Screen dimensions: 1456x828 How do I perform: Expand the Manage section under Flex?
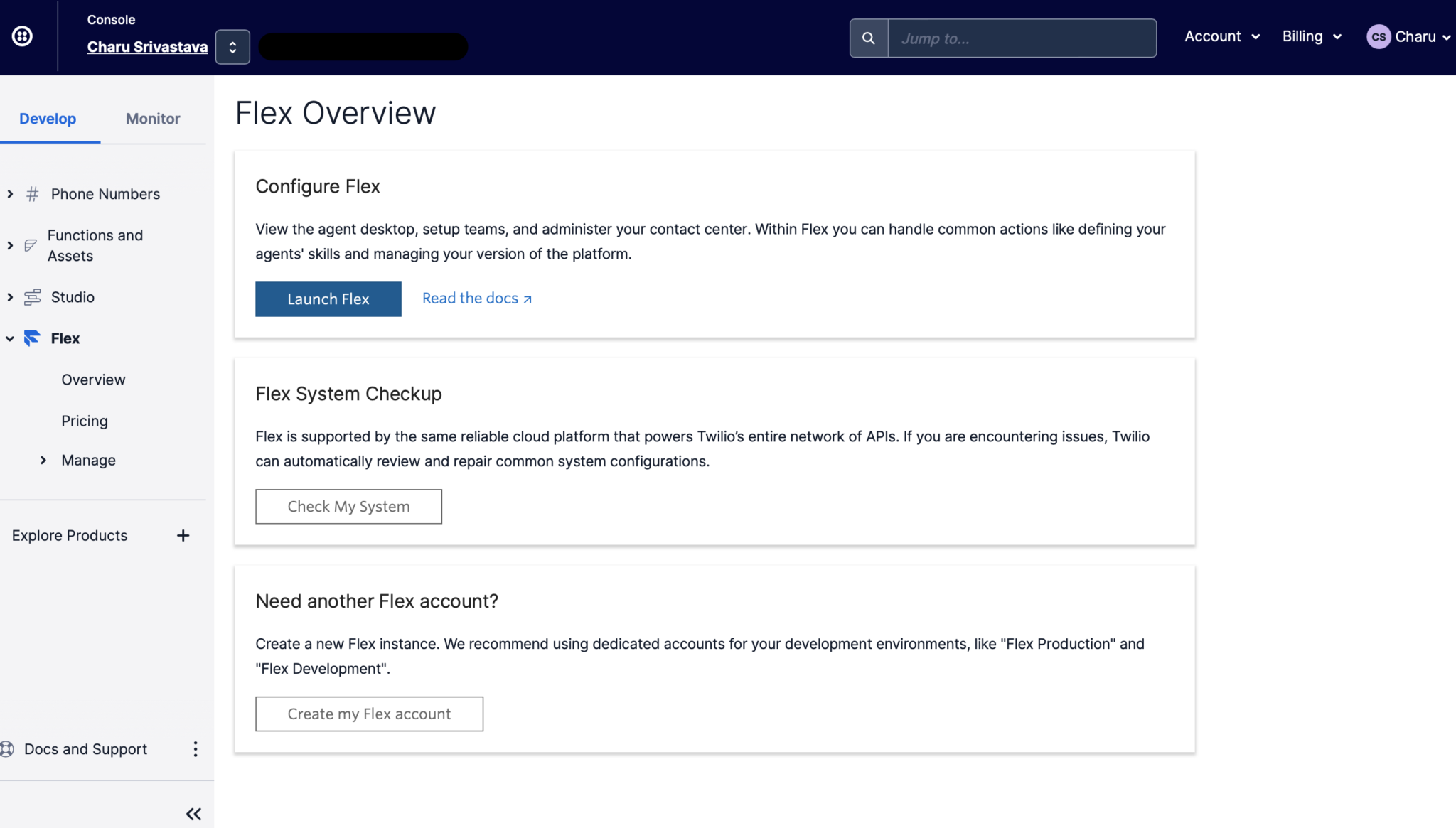(43, 460)
